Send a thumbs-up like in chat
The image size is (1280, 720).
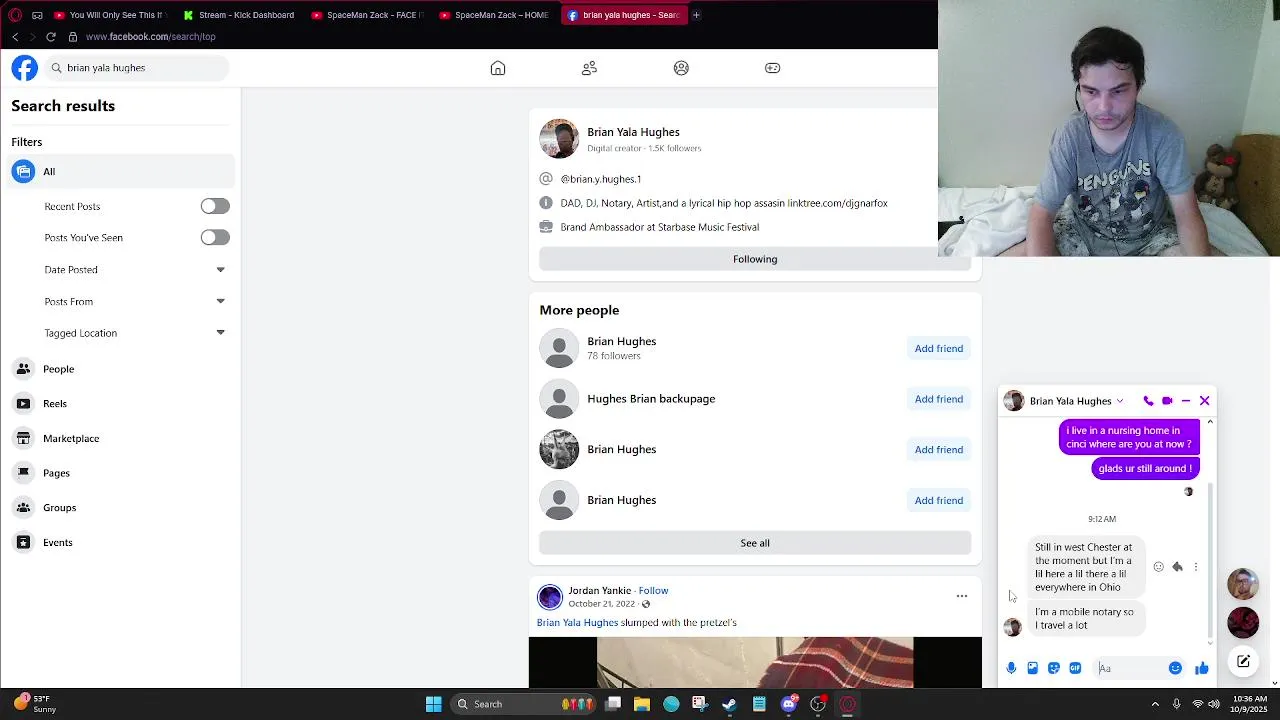click(x=1201, y=668)
